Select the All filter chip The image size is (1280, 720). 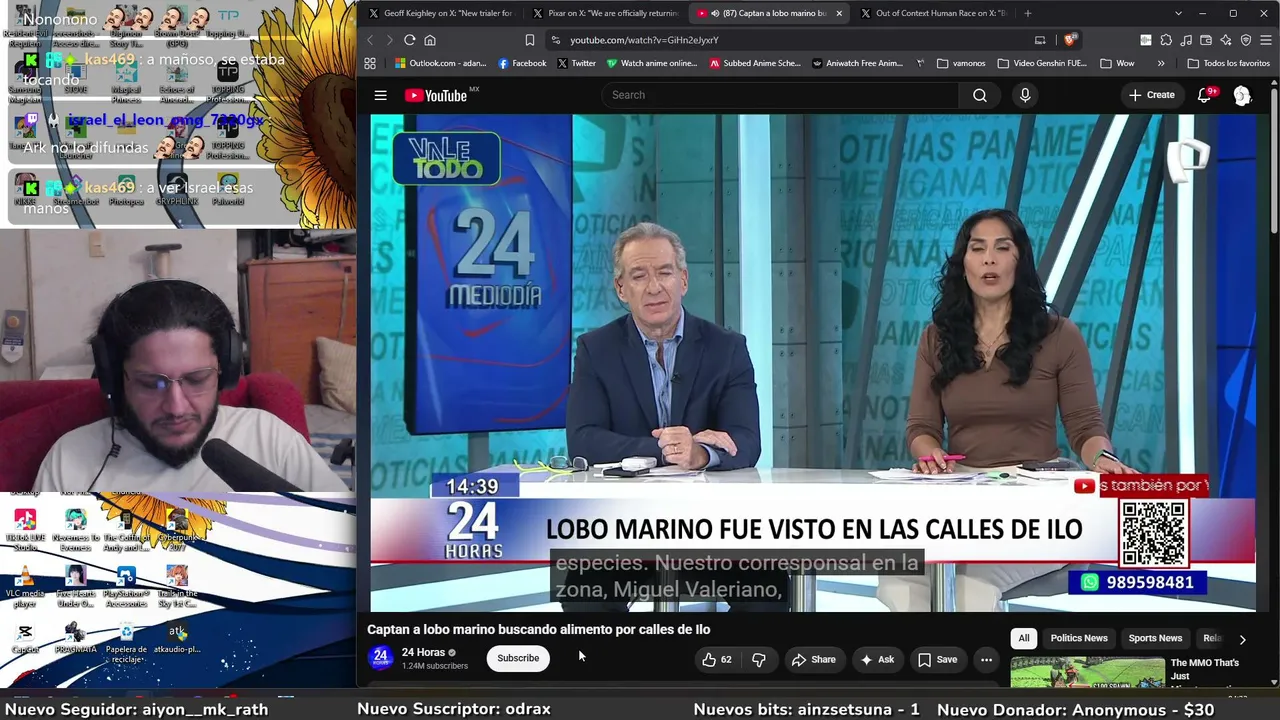pyautogui.click(x=1024, y=638)
